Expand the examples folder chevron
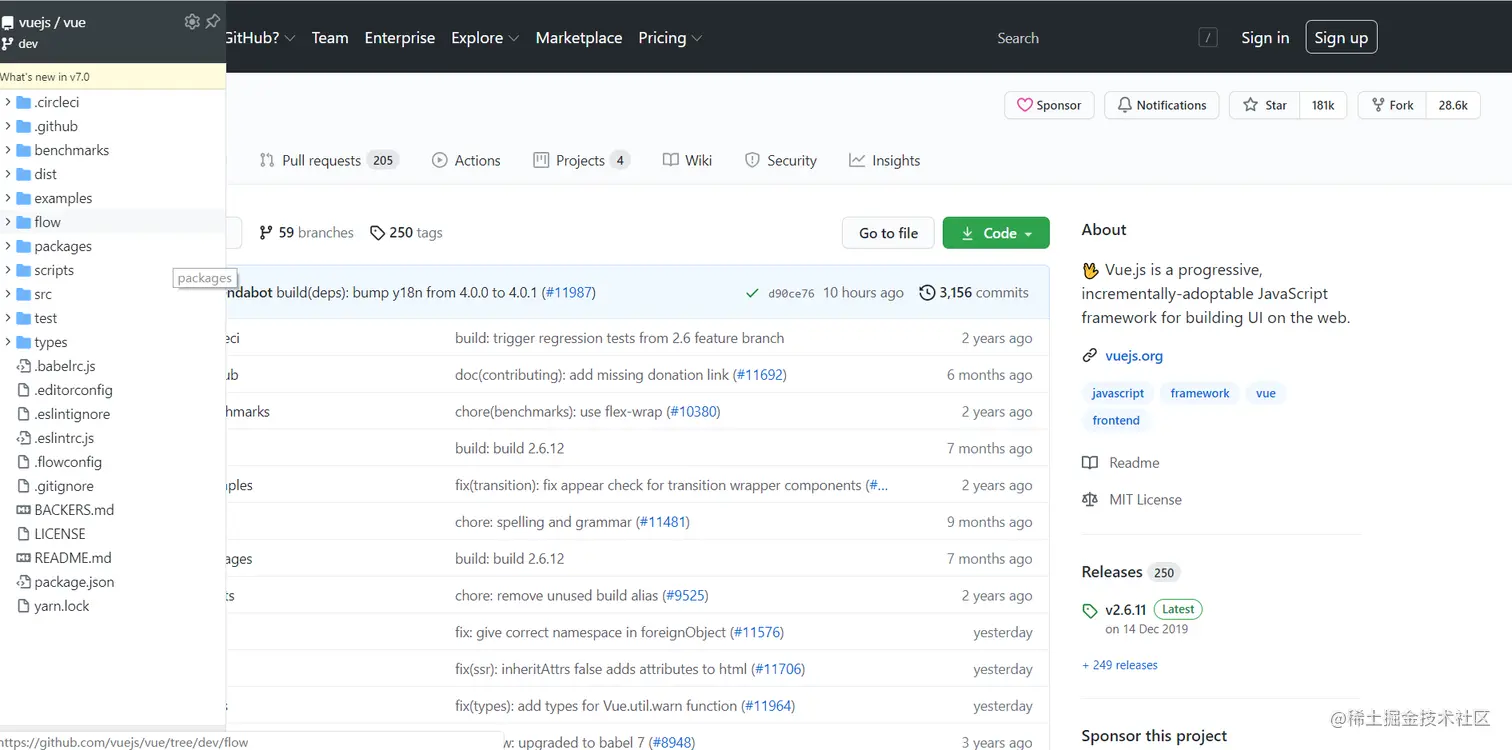The image size is (1512, 750). point(8,198)
